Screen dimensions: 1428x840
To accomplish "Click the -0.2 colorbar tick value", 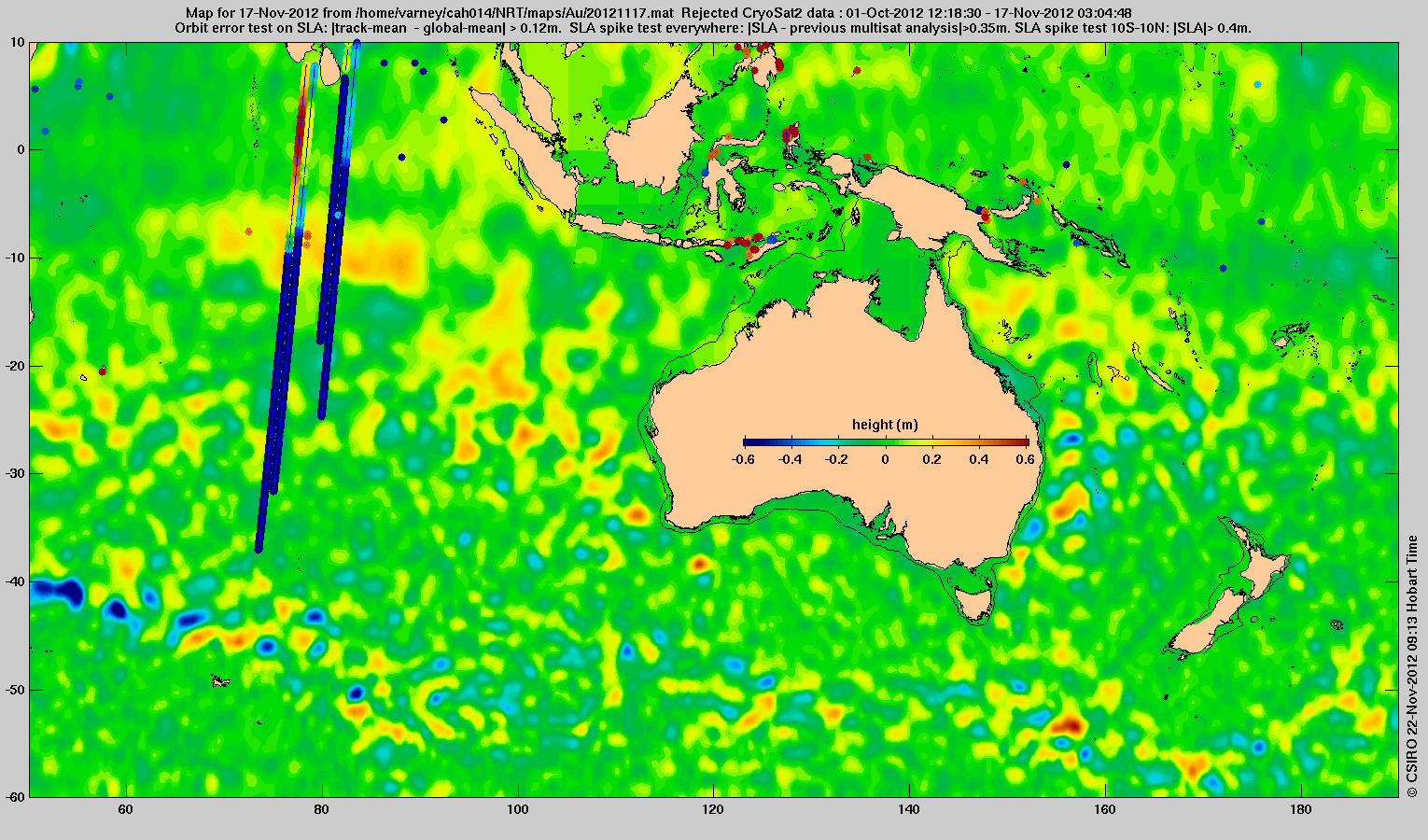I will (838, 459).
